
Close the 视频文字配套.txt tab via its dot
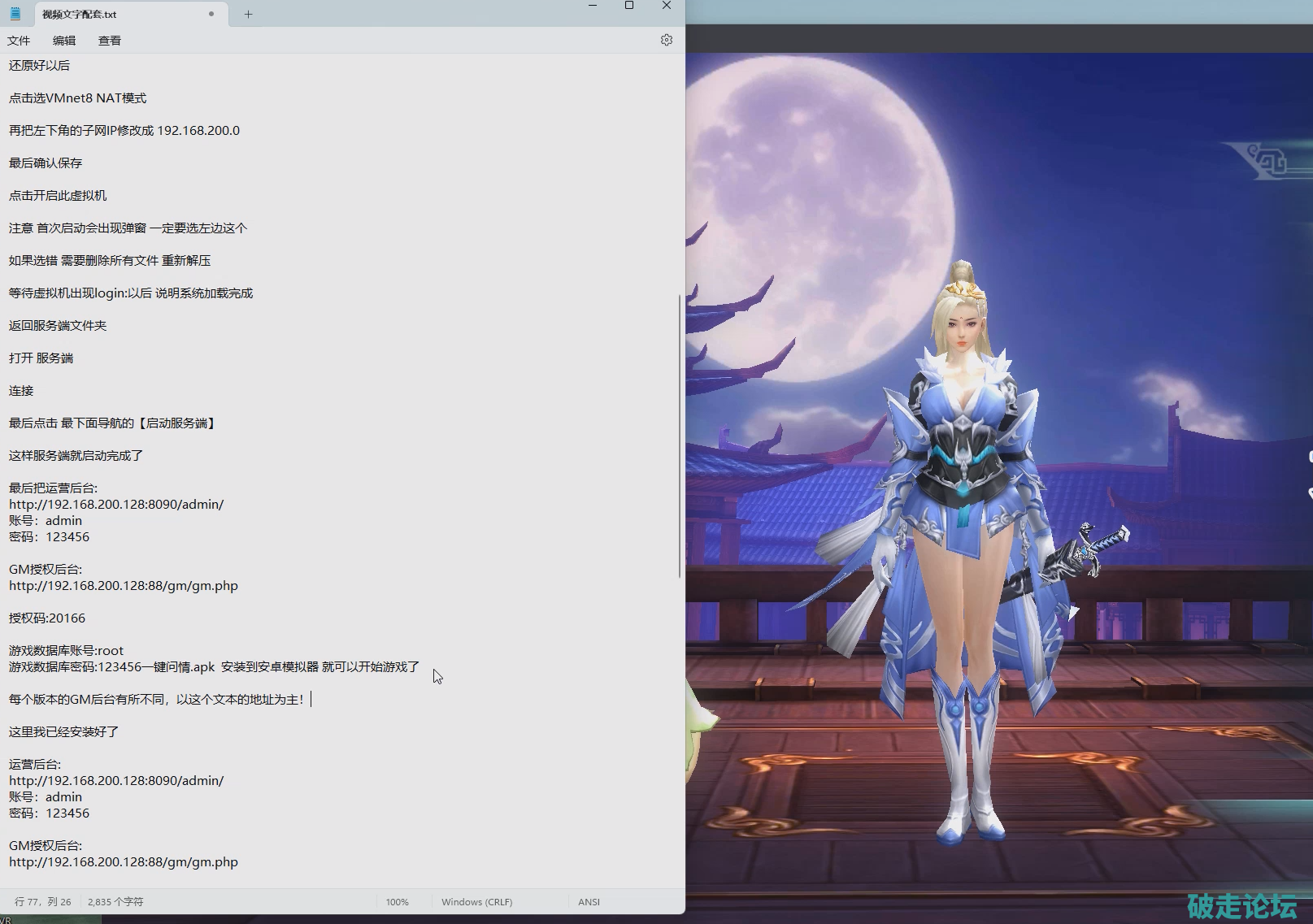[x=211, y=14]
